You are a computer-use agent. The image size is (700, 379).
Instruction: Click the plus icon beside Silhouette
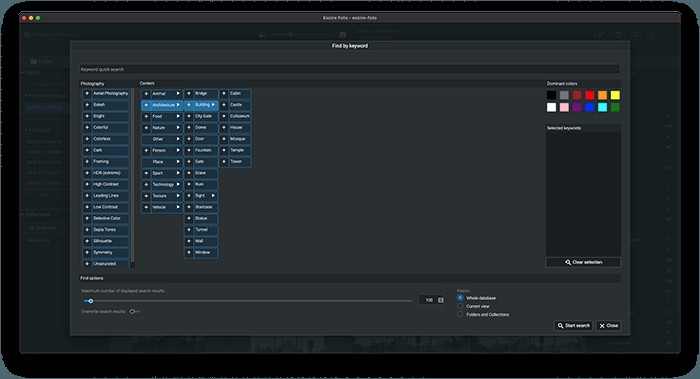(x=87, y=241)
